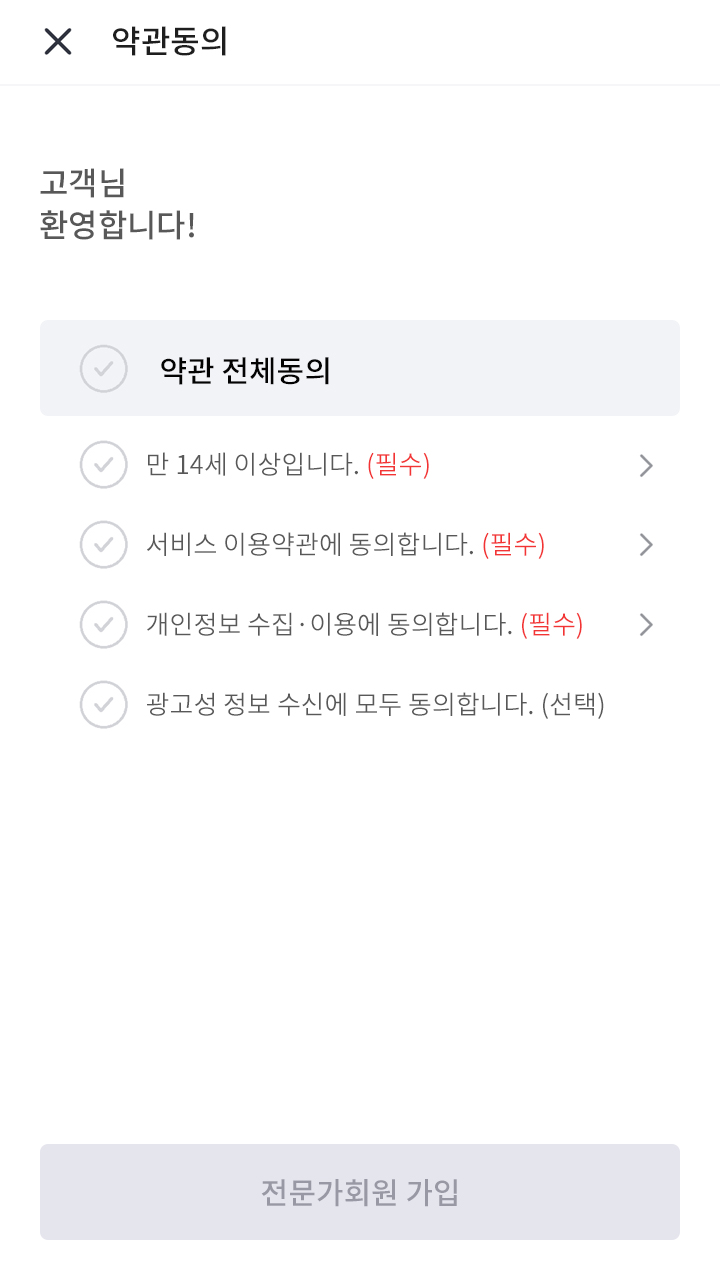Image resolution: width=720 pixels, height=1280 pixels.
Task: Check the 약관 전체동의 circle
Action: click(x=104, y=369)
